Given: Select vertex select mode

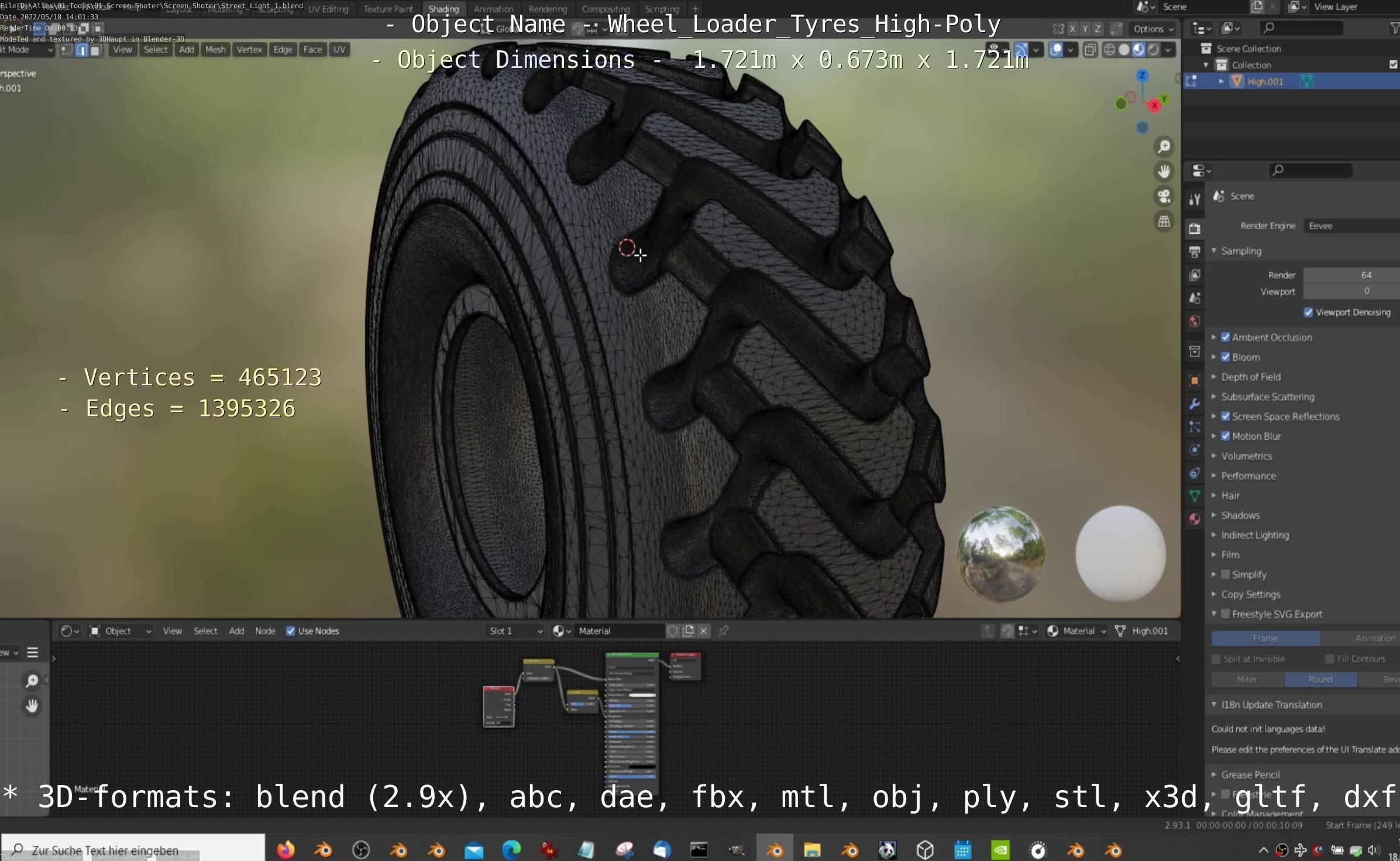Looking at the screenshot, I should tap(67, 50).
